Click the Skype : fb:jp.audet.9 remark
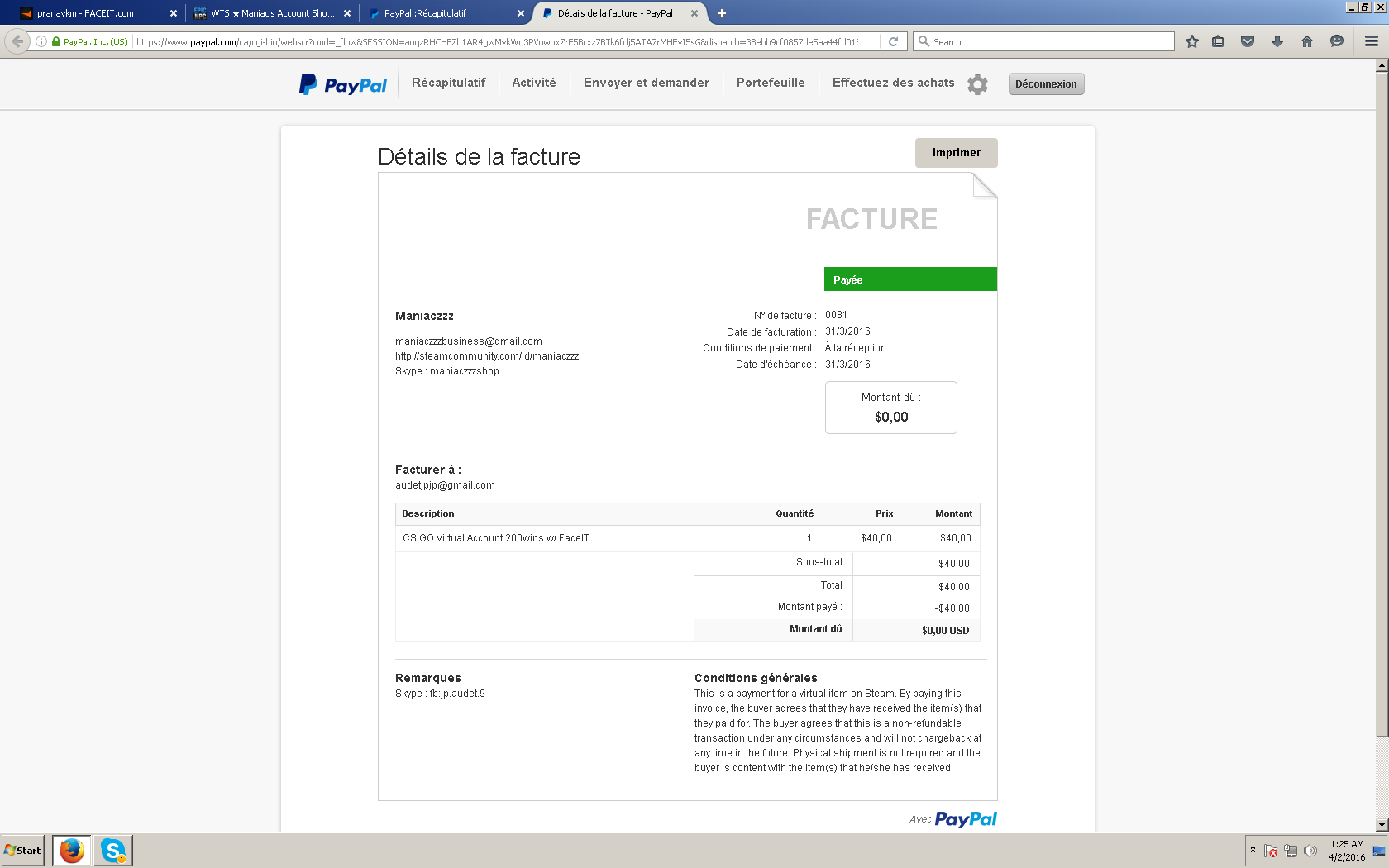This screenshot has width=1389, height=868. click(440, 694)
